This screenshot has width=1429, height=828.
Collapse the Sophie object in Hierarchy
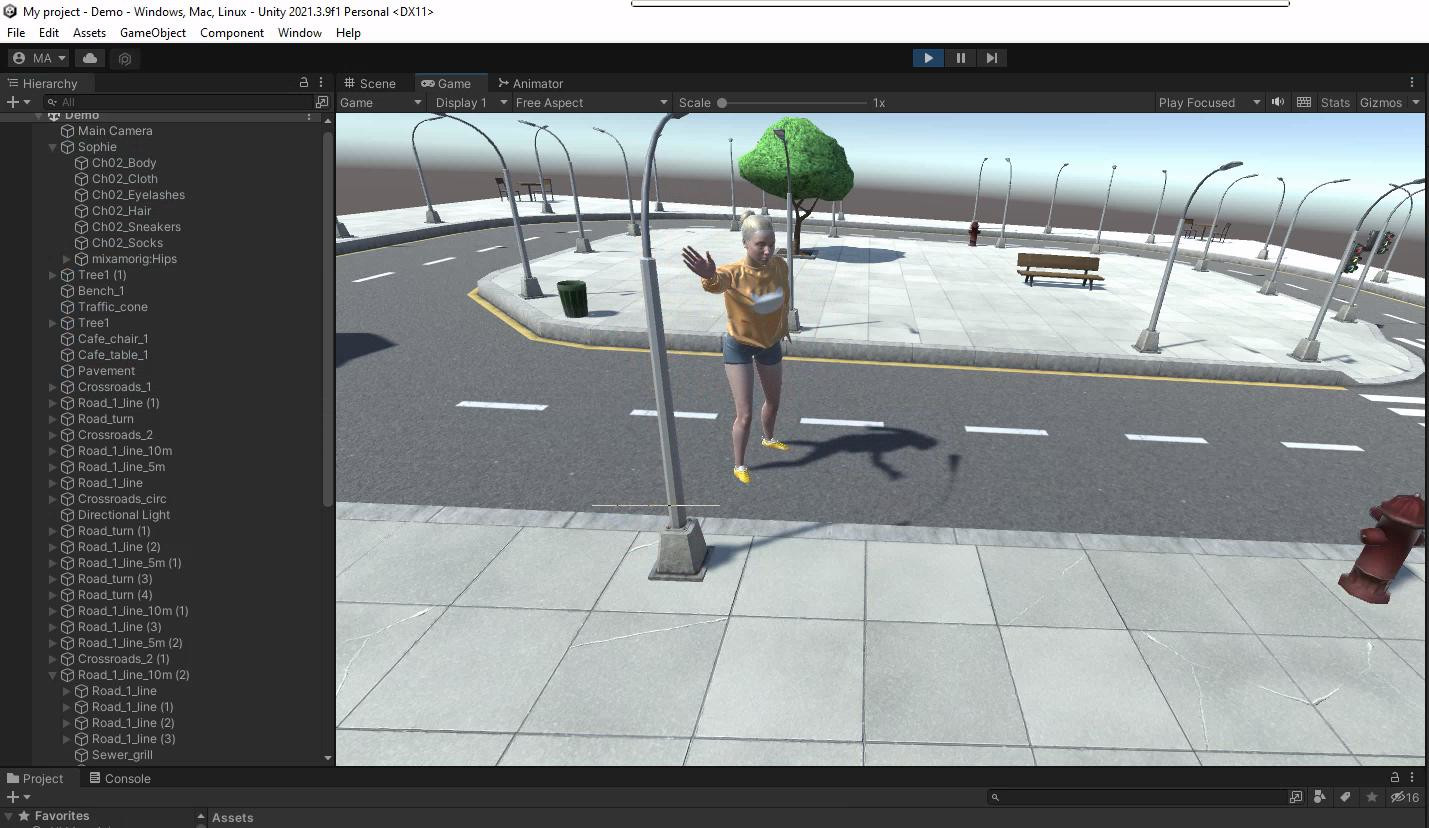coord(53,147)
